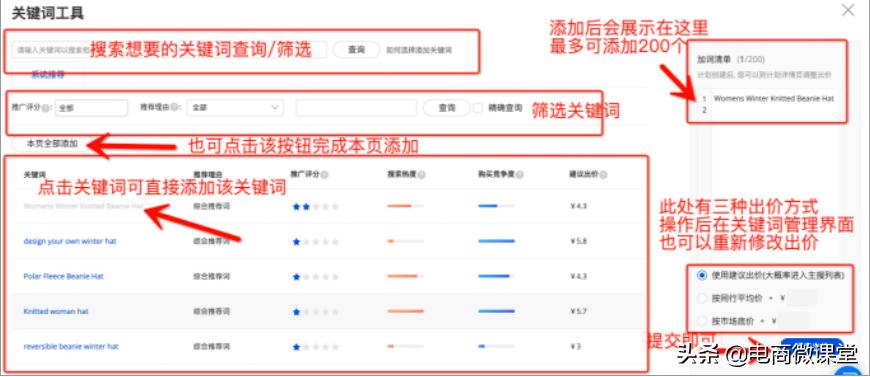Click star rating of 'design your own winter hat' row

315,242
